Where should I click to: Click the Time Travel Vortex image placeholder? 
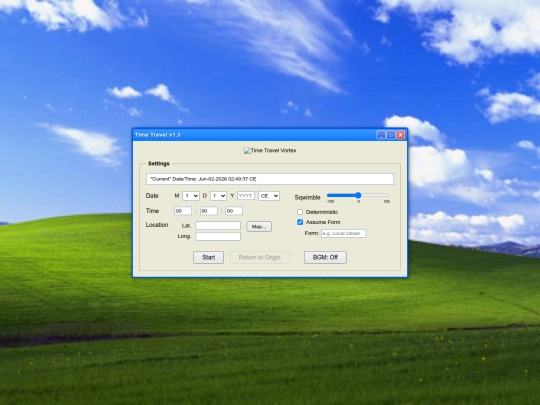tap(270, 150)
